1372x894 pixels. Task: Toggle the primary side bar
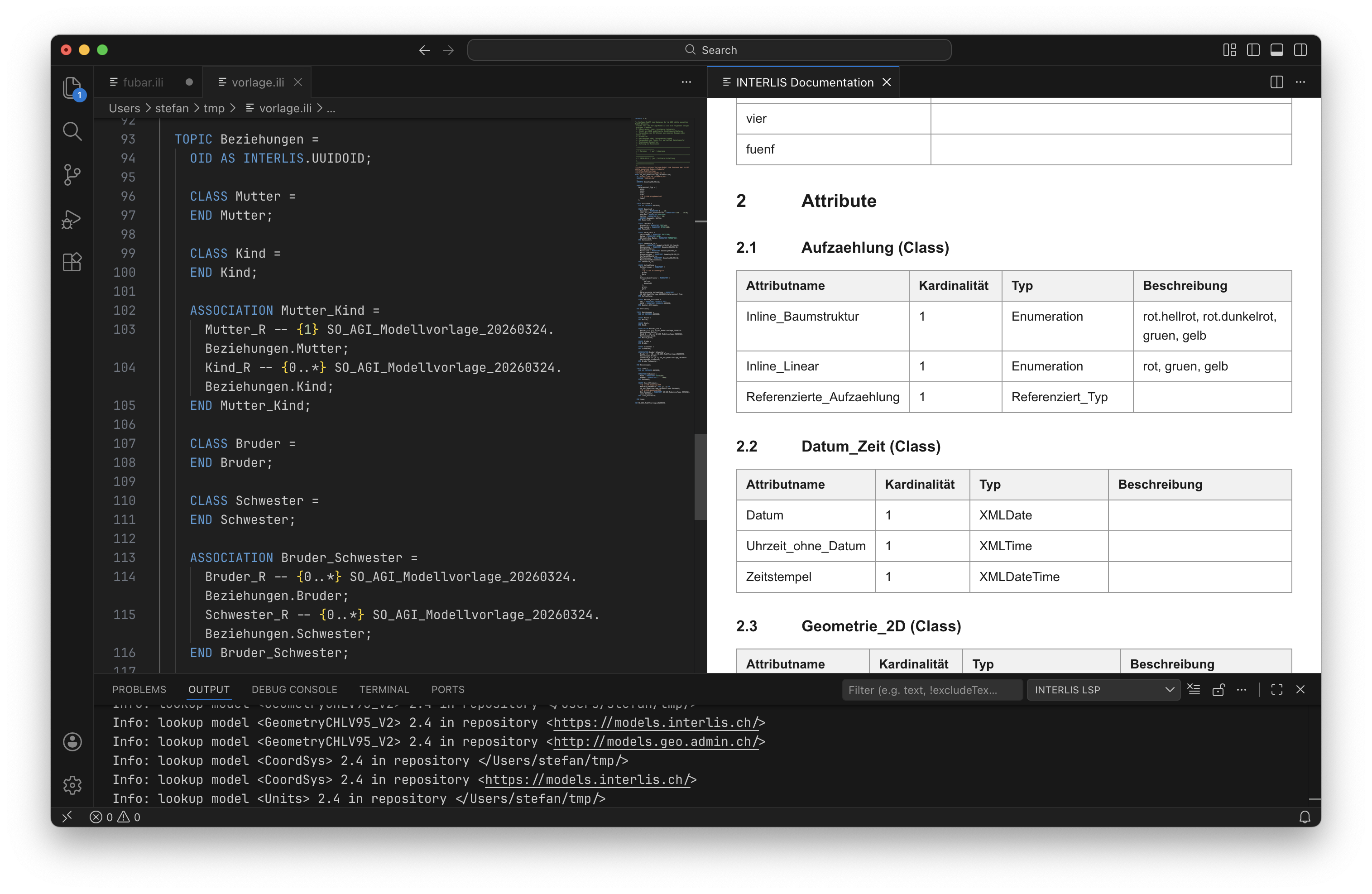tap(1253, 50)
